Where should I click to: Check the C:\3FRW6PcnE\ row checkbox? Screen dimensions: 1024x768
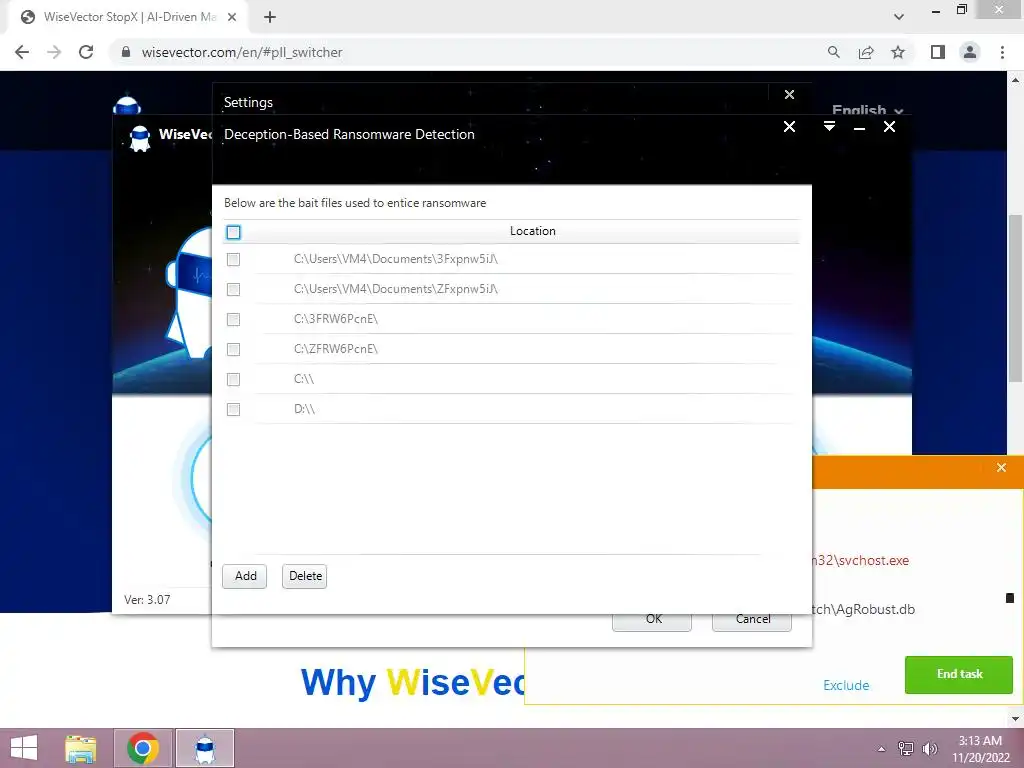233,319
